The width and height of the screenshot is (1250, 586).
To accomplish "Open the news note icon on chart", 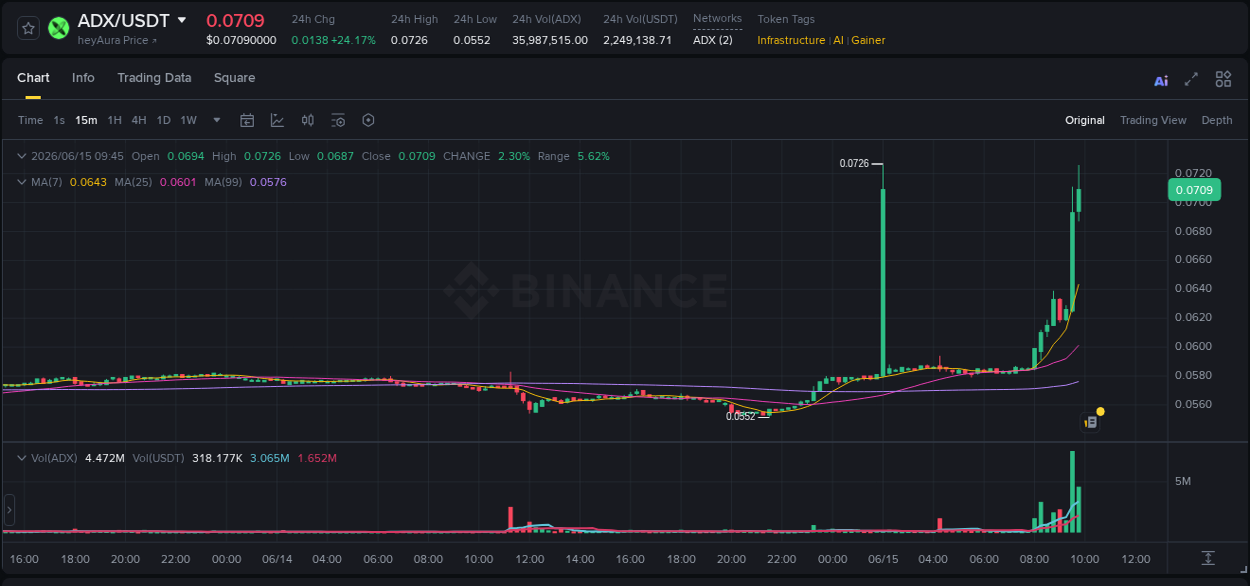I will (1092, 422).
